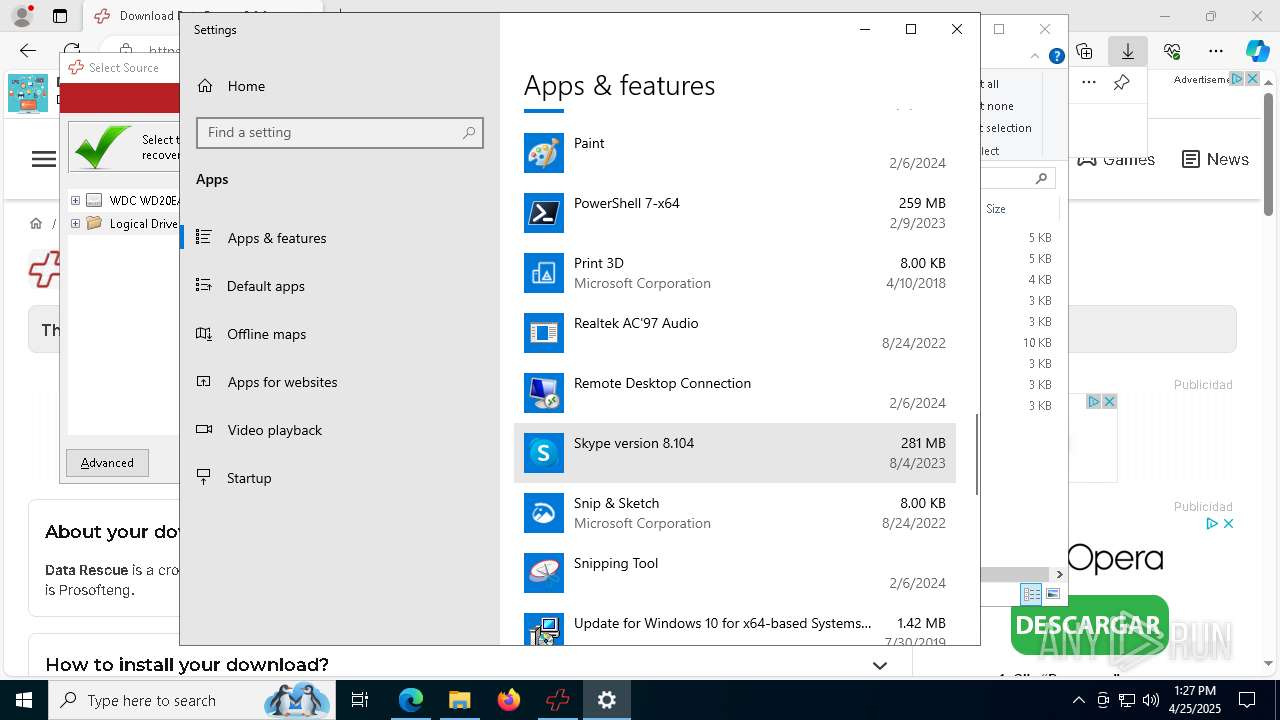
Task: Click the blue help question icon
Action: 1056,57
